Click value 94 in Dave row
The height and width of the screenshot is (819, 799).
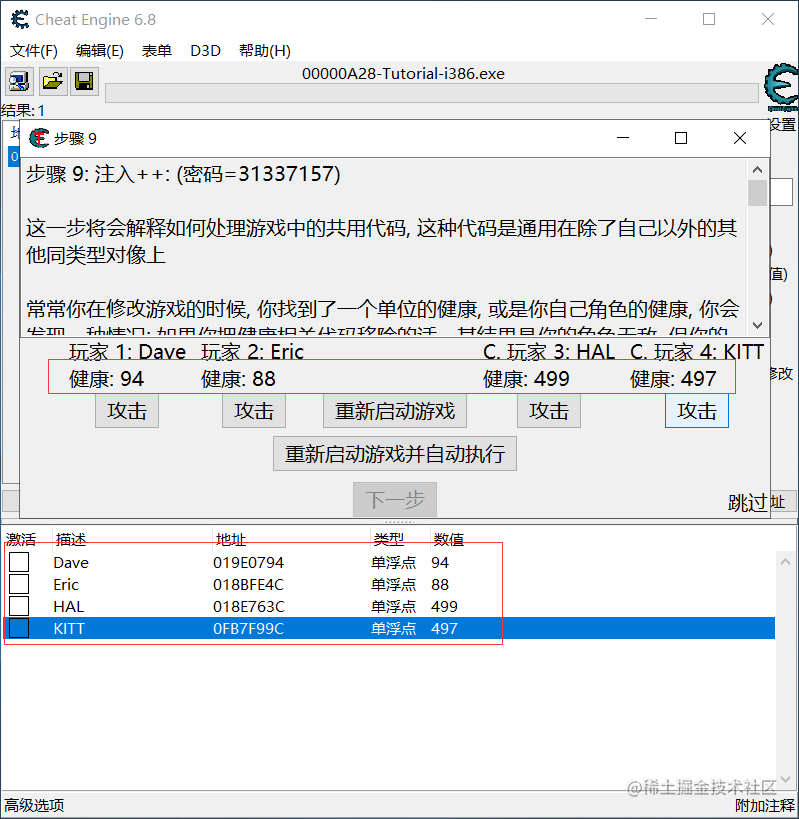click(x=440, y=563)
